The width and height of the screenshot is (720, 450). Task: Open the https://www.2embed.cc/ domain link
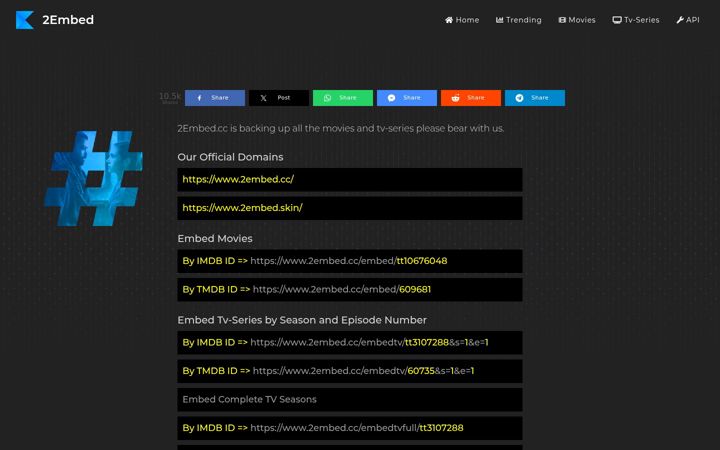pyautogui.click(x=238, y=180)
